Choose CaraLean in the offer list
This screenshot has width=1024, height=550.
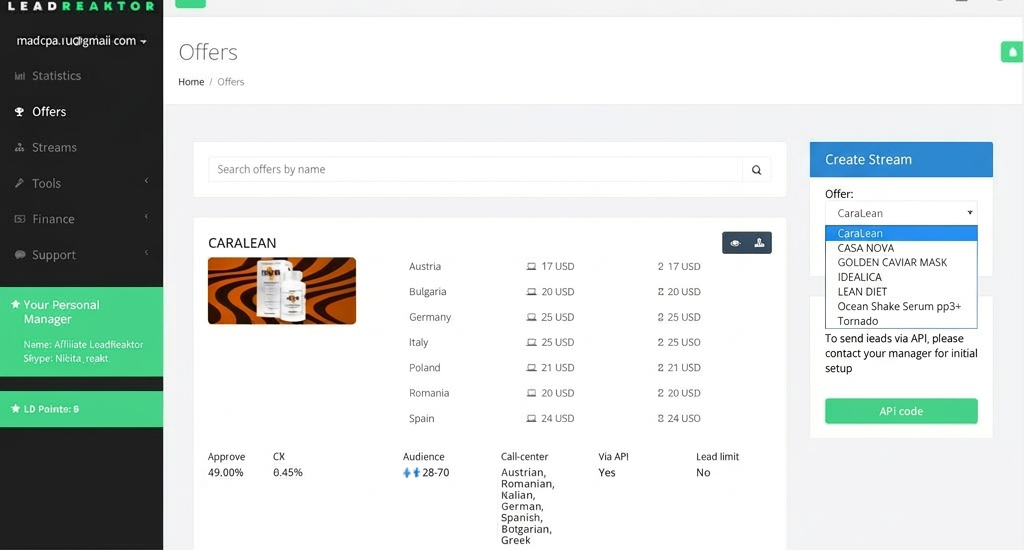coord(901,233)
